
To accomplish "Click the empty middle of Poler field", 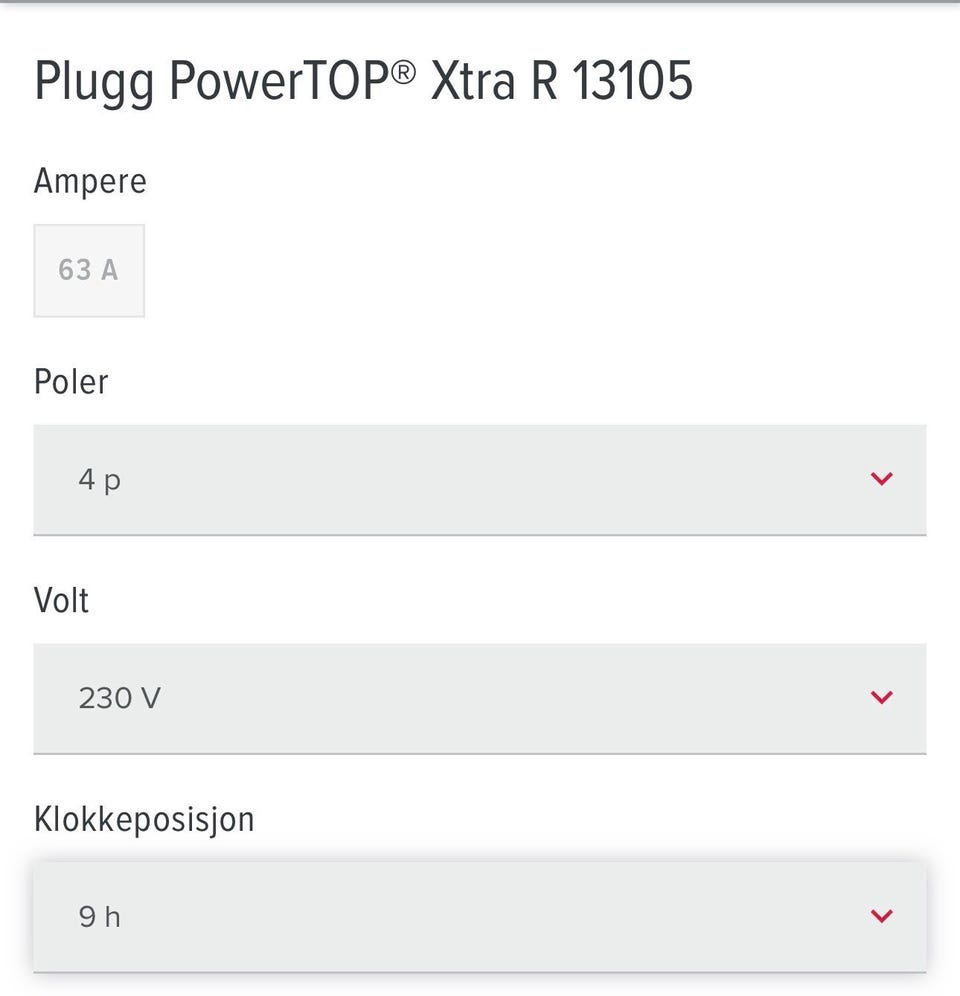I will click(480, 480).
